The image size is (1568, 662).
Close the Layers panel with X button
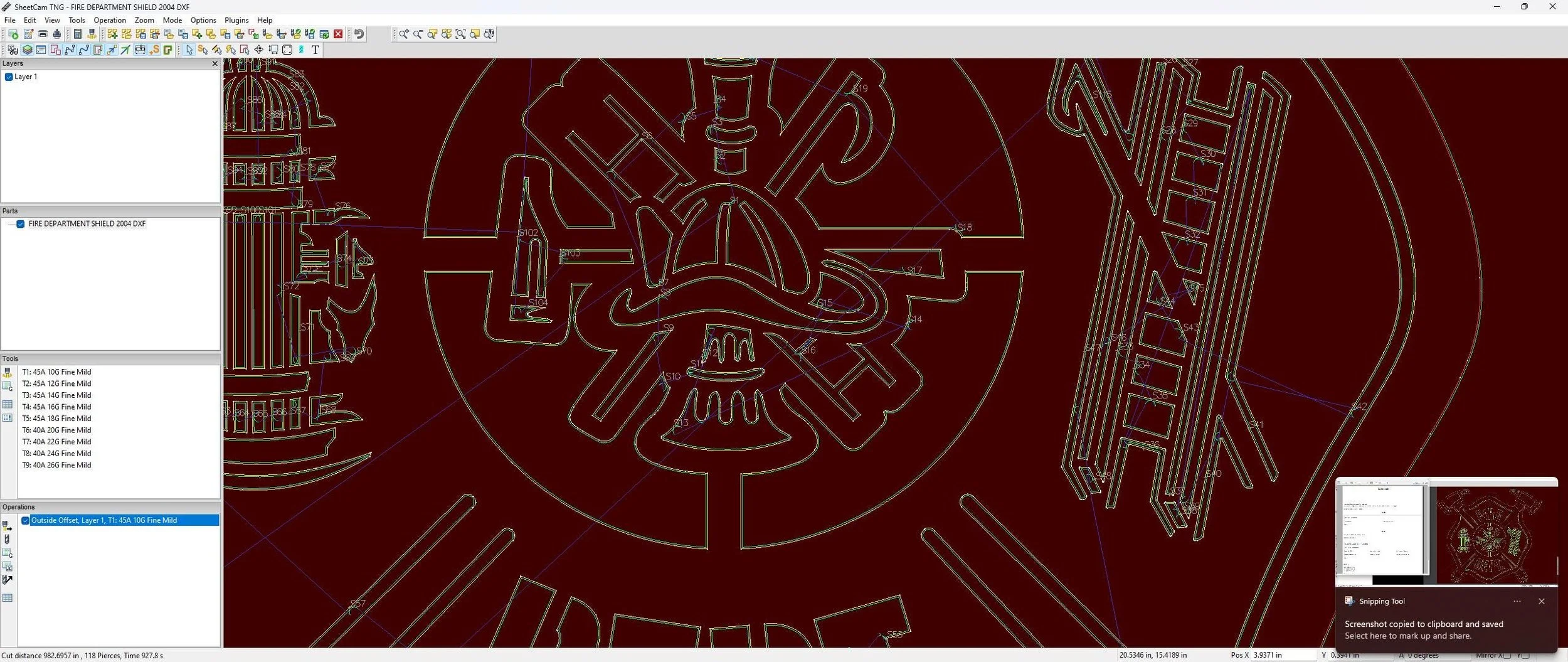click(215, 63)
